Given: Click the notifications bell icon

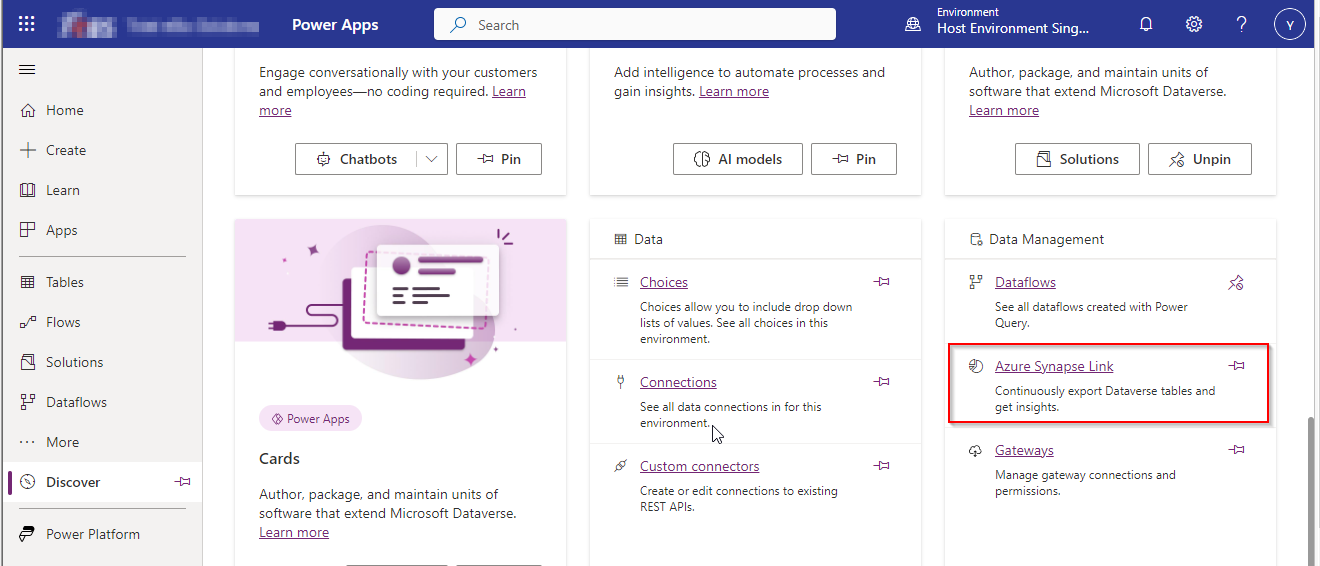Looking at the screenshot, I should pyautogui.click(x=1146, y=24).
